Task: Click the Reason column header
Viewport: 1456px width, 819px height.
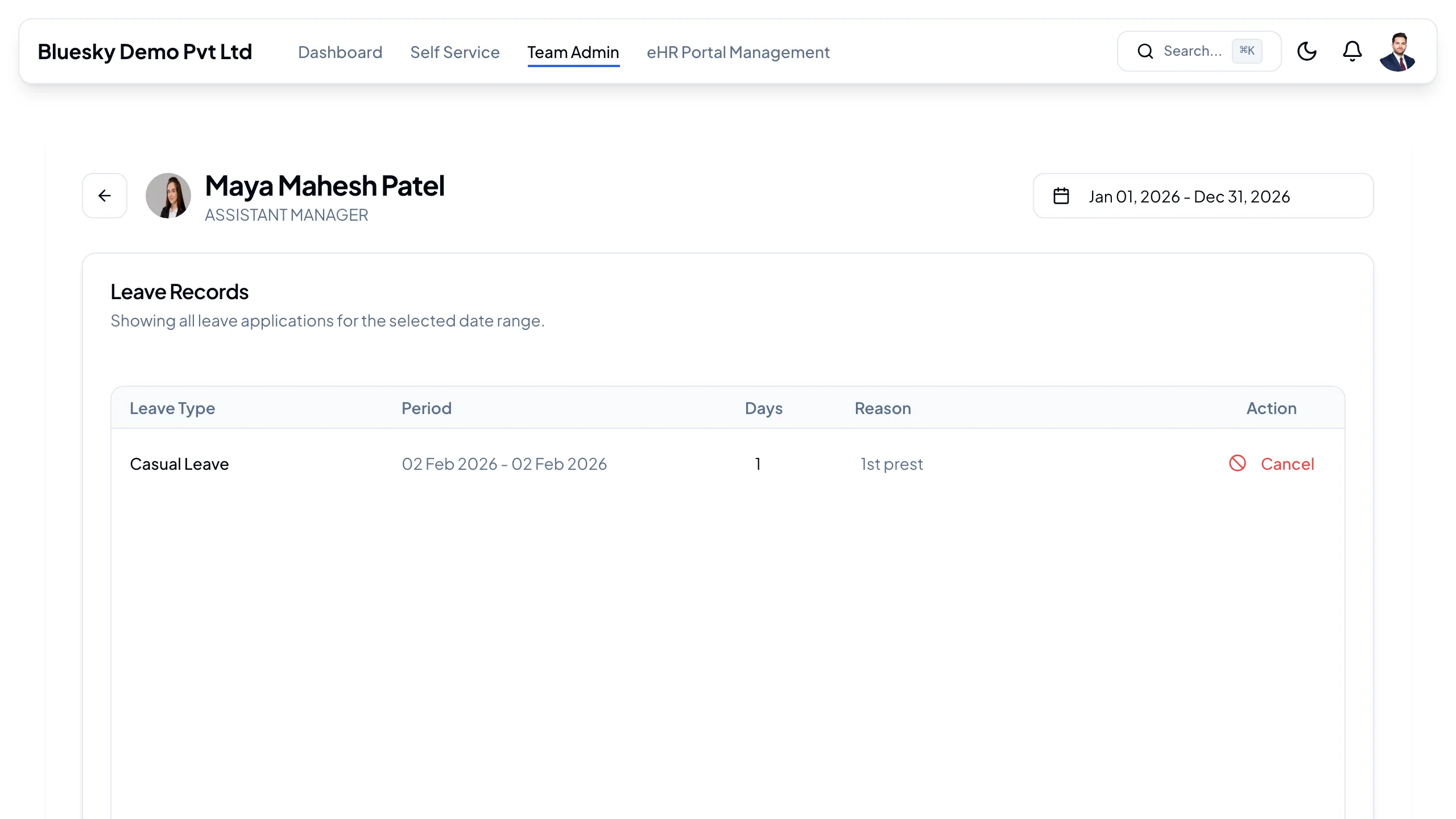Action: click(883, 408)
